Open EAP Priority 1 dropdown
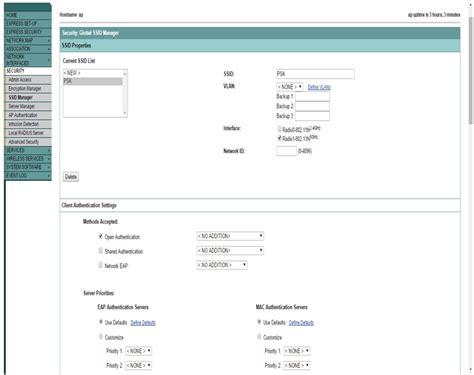 click(139, 351)
